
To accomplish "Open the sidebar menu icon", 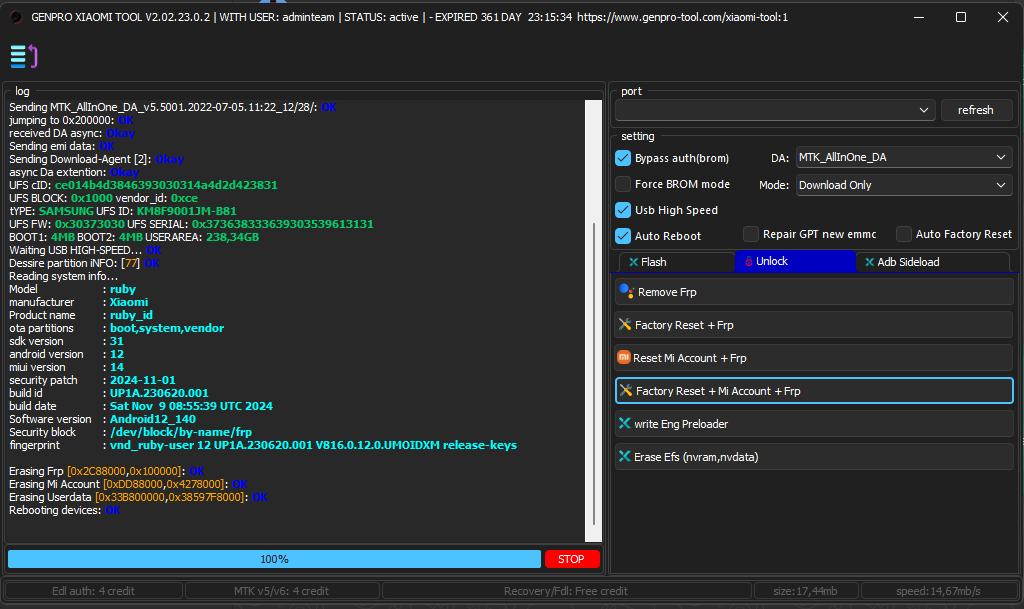I will [x=24, y=56].
